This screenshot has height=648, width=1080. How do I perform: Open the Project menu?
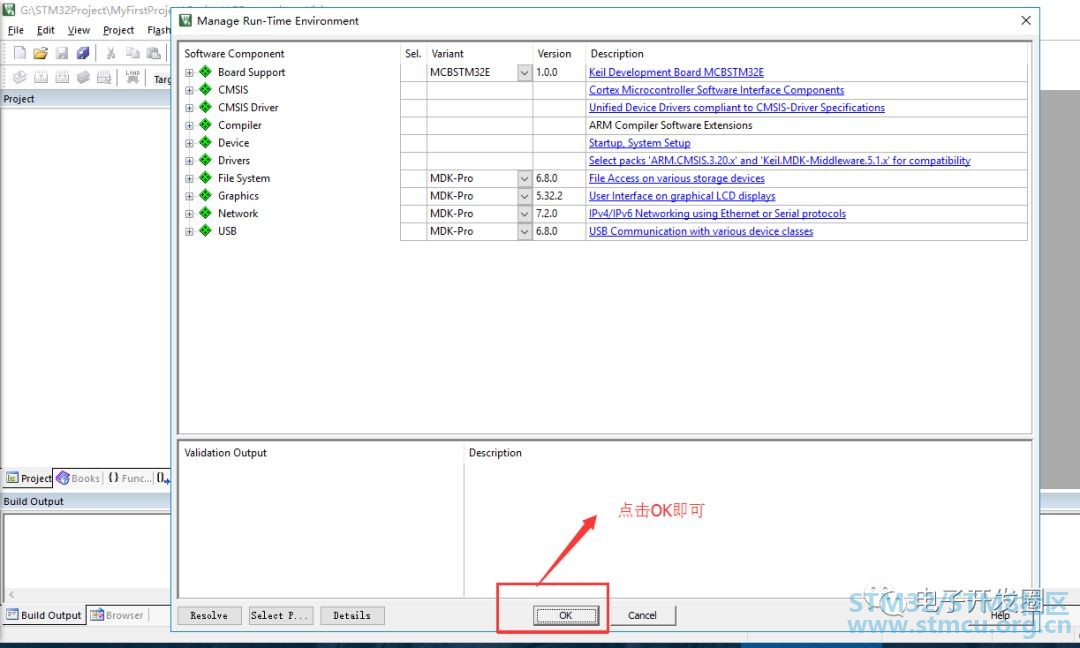tap(118, 30)
